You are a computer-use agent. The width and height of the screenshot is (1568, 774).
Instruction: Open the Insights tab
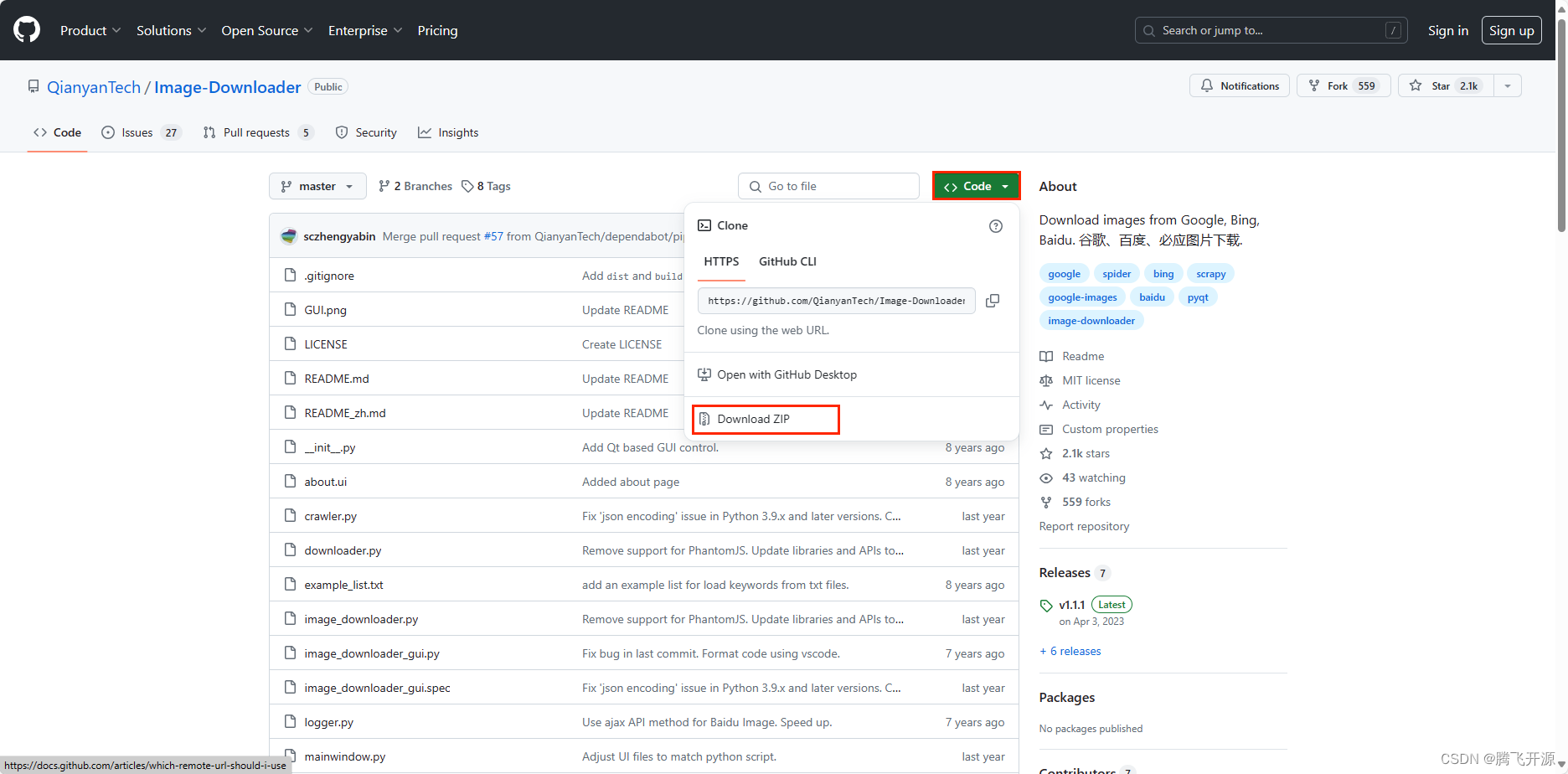click(x=448, y=132)
